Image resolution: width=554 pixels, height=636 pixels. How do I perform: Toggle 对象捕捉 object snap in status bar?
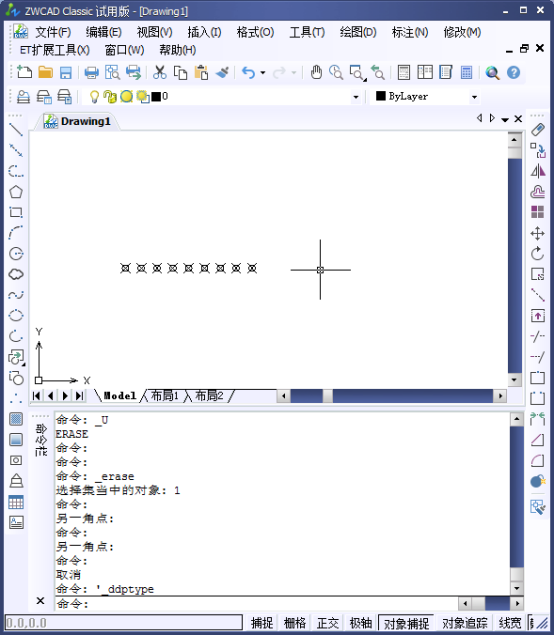pos(406,623)
